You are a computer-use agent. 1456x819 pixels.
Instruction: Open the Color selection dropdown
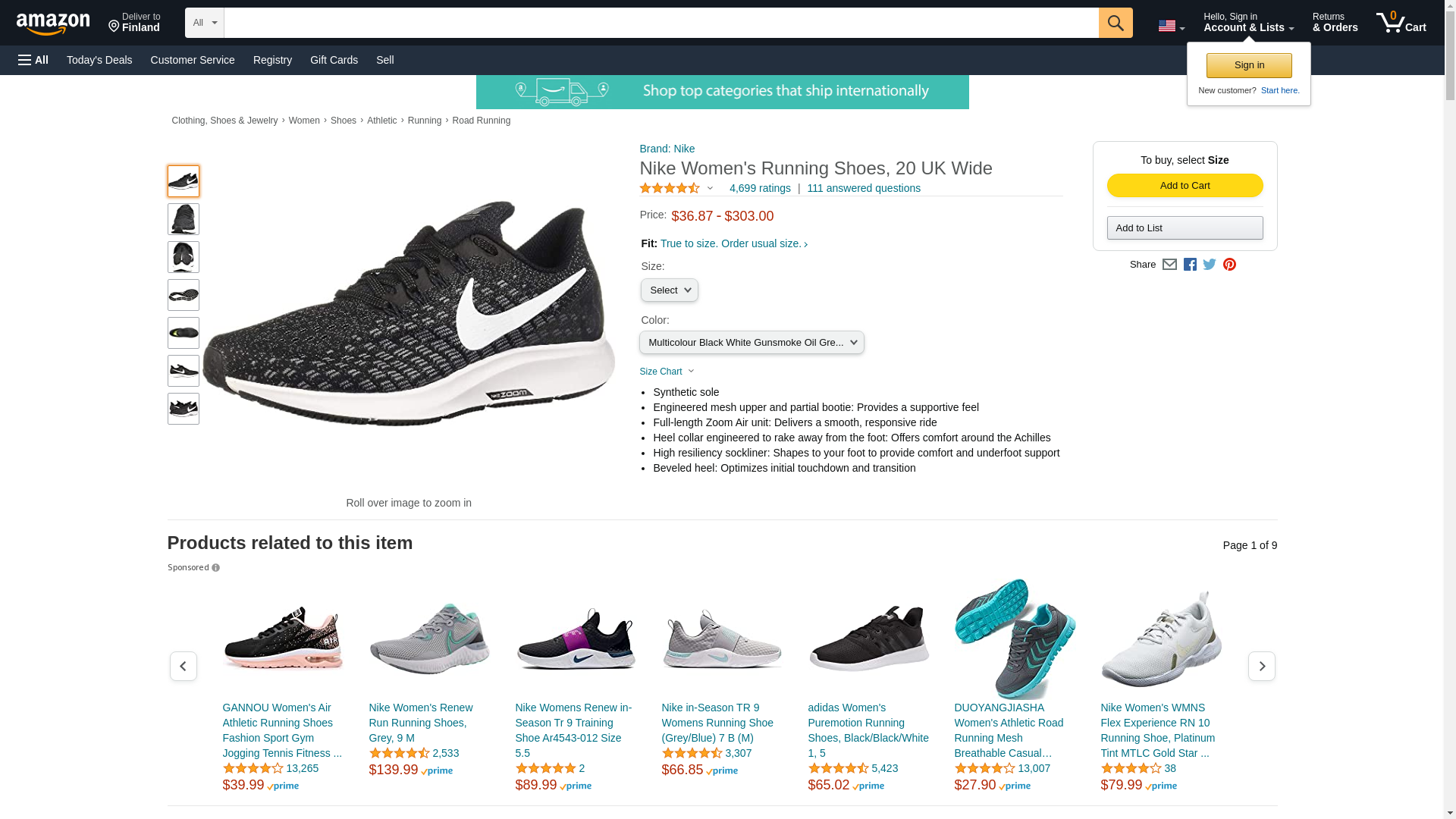pos(751,343)
